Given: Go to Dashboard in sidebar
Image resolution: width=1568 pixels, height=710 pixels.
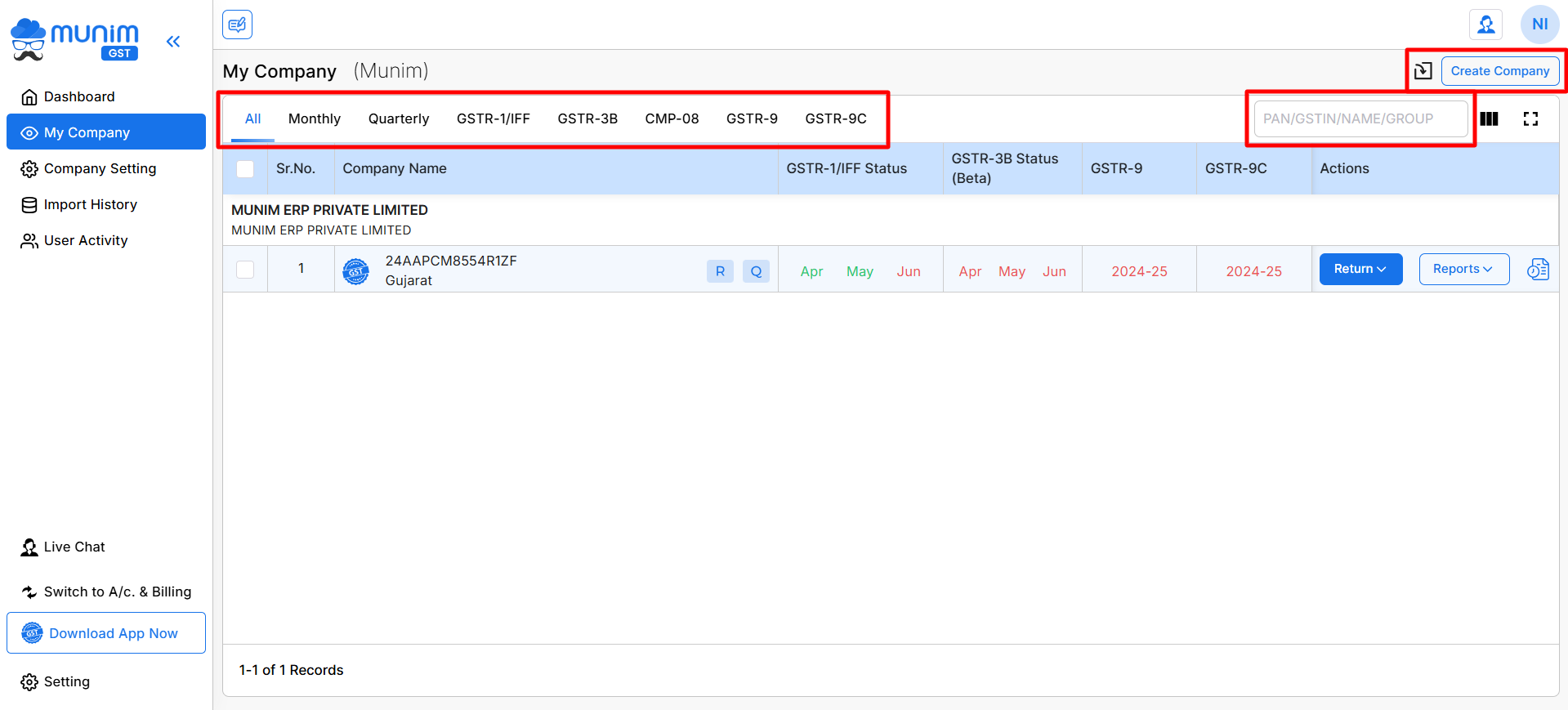Looking at the screenshot, I should pos(106,96).
